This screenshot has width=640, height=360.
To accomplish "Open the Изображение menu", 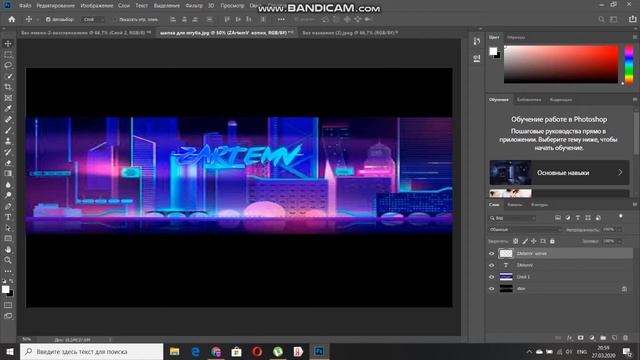I will point(97,6).
